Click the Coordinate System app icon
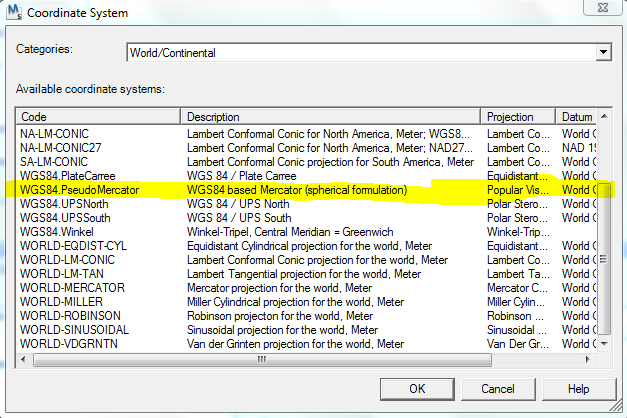Image resolution: width=627 pixels, height=418 pixels. click(14, 12)
